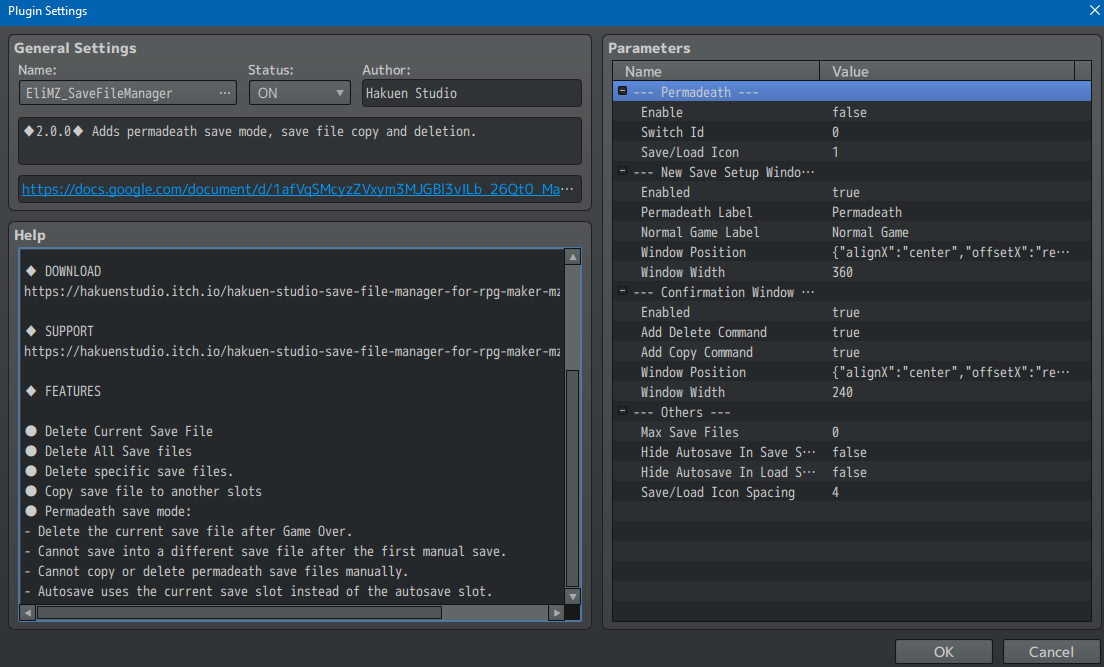Click Help horizontal scroll left arrow
The image size is (1104, 667).
(27, 613)
